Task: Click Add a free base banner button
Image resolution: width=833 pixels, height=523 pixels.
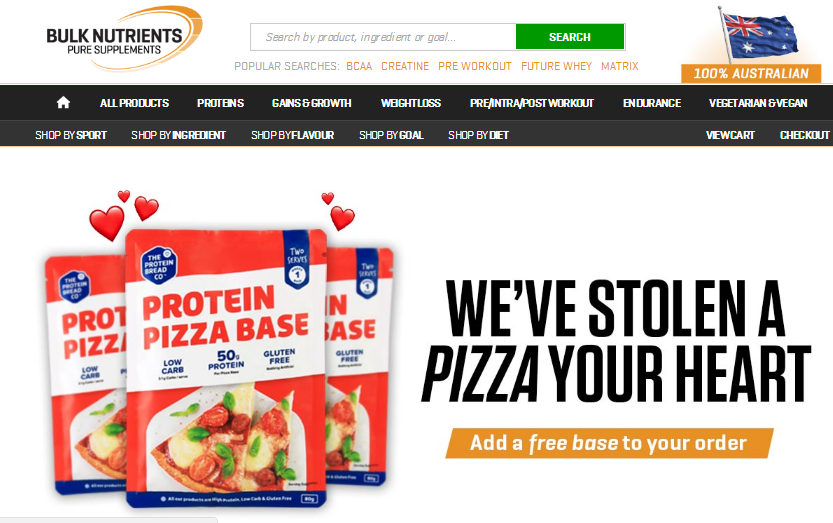Action: 609,443
